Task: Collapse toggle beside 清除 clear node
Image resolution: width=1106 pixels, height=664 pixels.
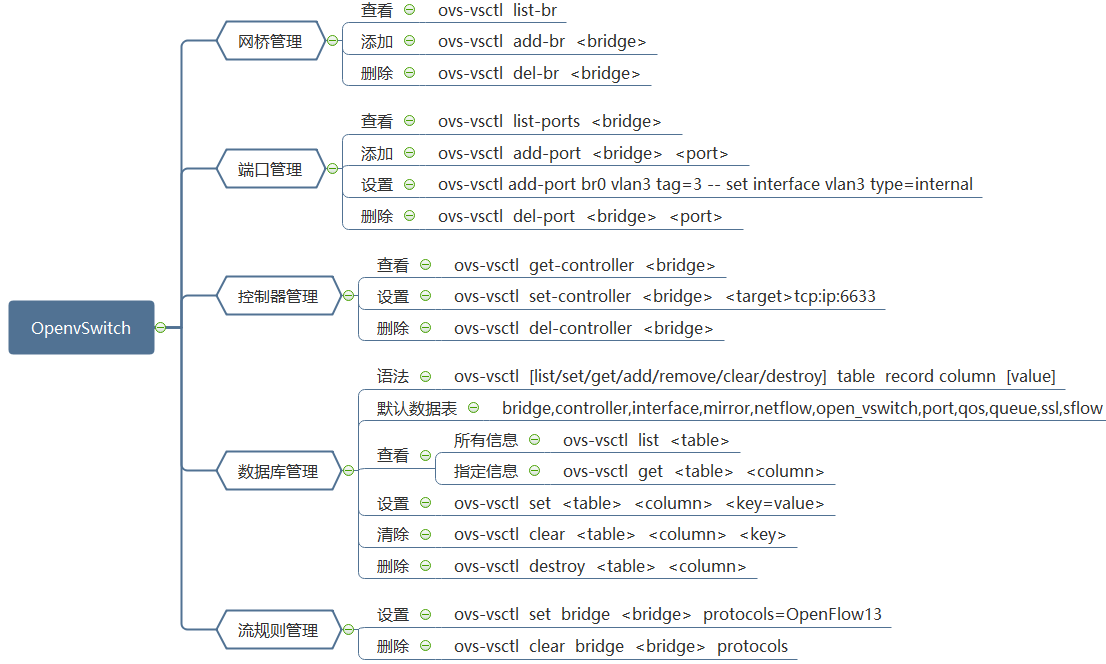Action: [x=426, y=534]
